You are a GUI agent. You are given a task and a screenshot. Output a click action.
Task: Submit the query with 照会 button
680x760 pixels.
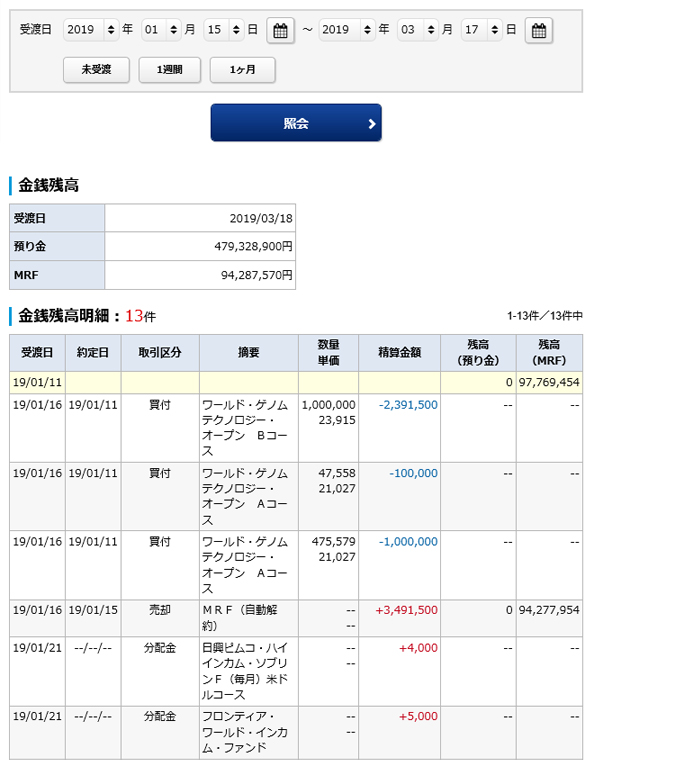(x=296, y=123)
